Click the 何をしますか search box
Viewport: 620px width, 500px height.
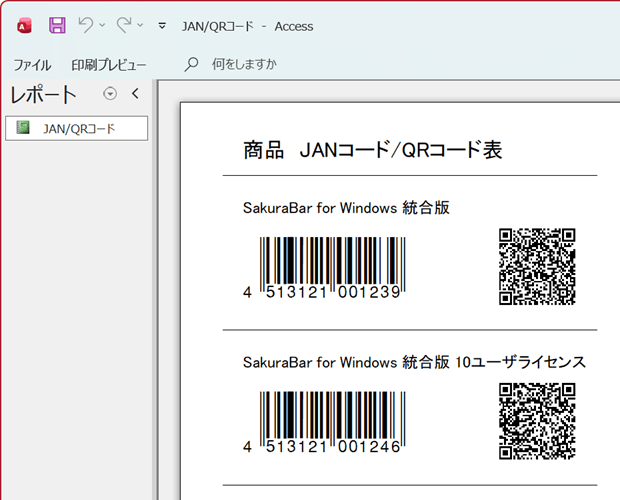point(244,64)
